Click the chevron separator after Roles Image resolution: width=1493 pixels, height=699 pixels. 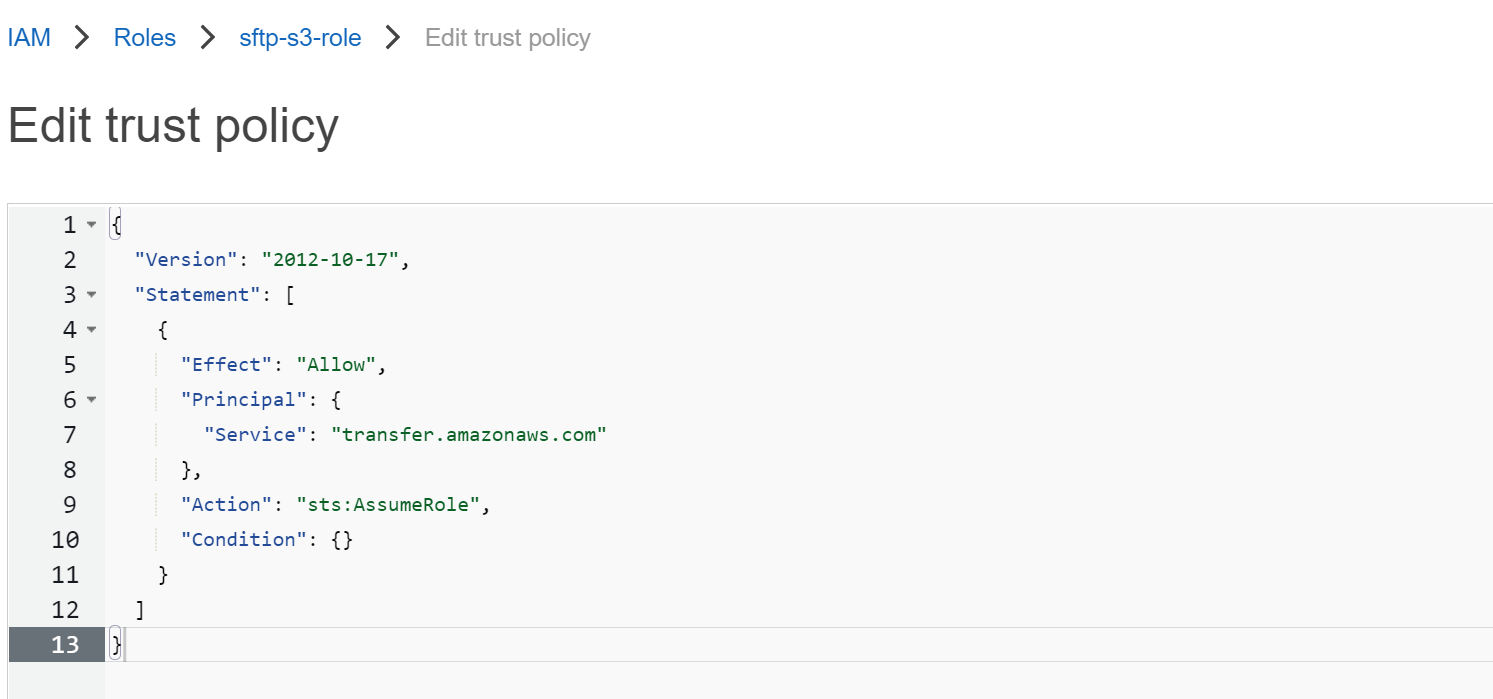pyautogui.click(x=208, y=38)
